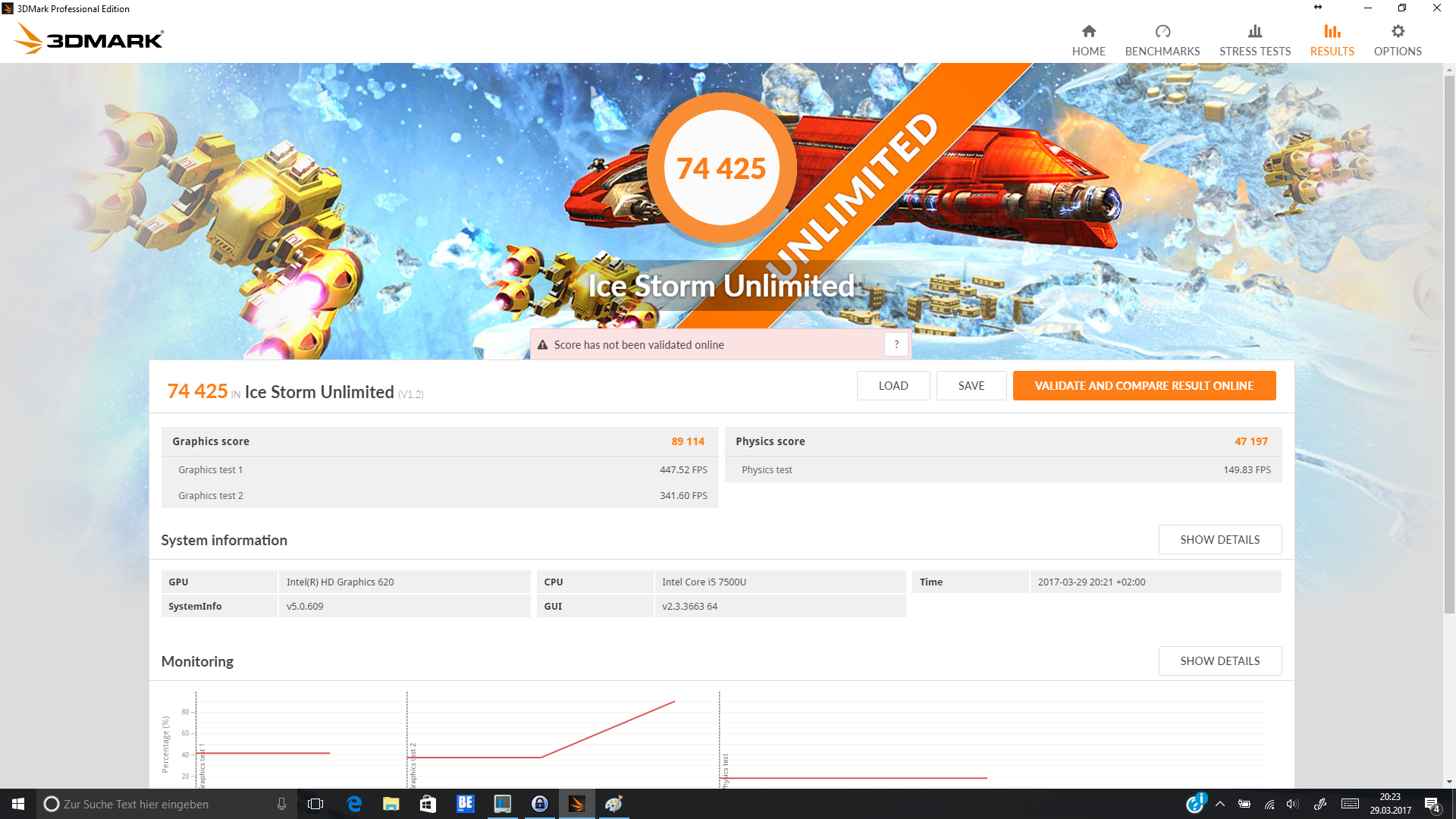Validate and compare result online

pos(1144,386)
